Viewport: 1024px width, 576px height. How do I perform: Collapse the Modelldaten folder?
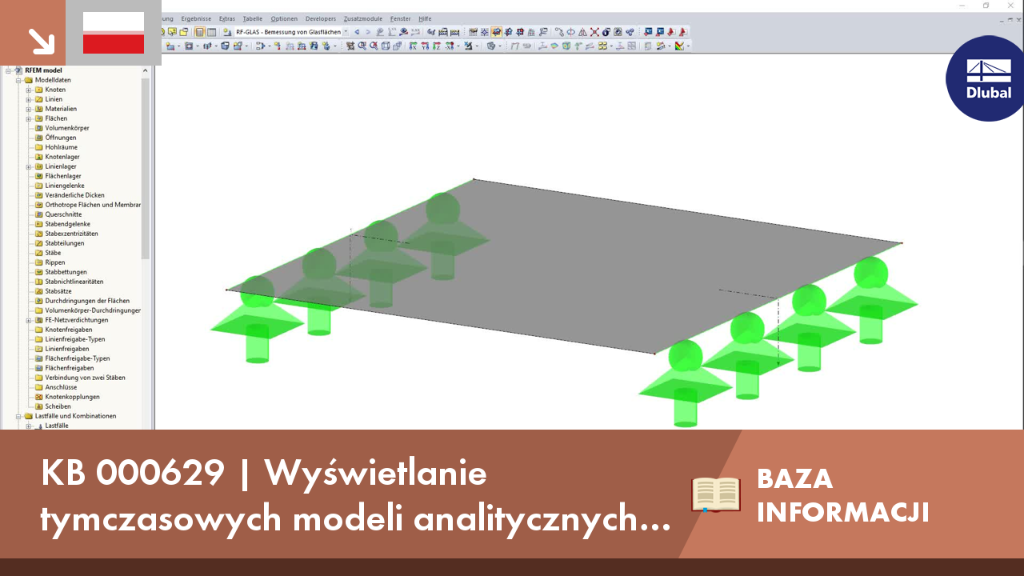coord(18,80)
